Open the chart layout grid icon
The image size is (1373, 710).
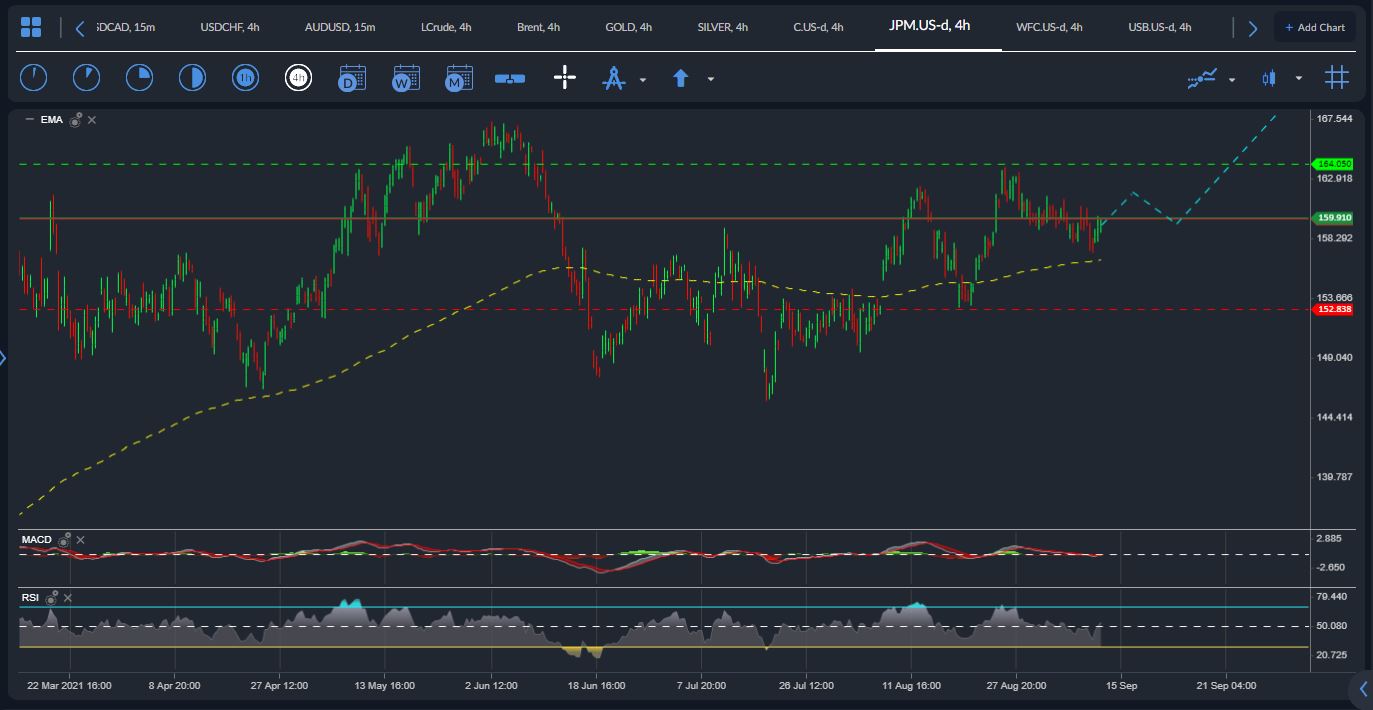(x=31, y=27)
